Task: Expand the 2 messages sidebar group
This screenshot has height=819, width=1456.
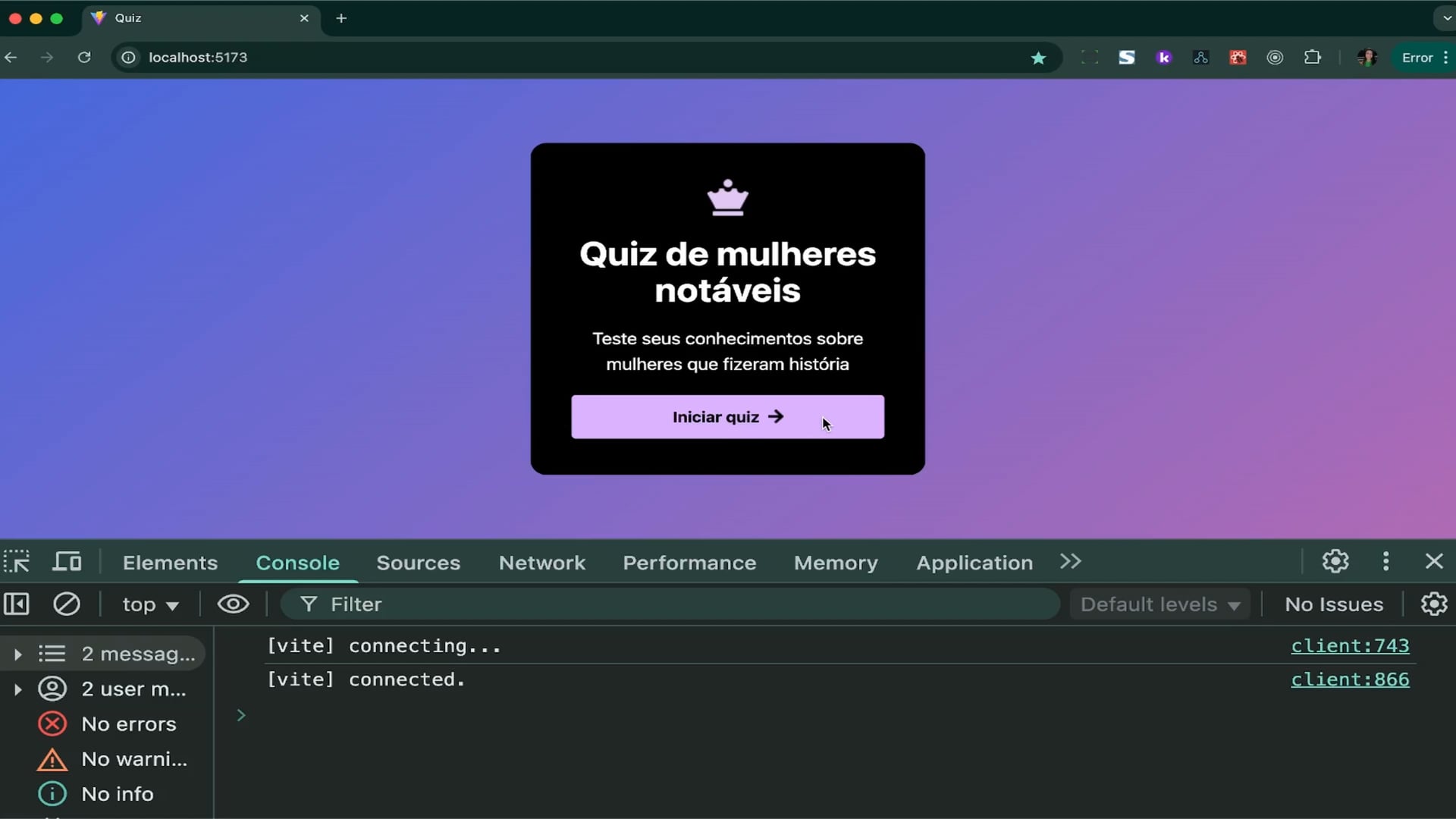Action: (18, 654)
